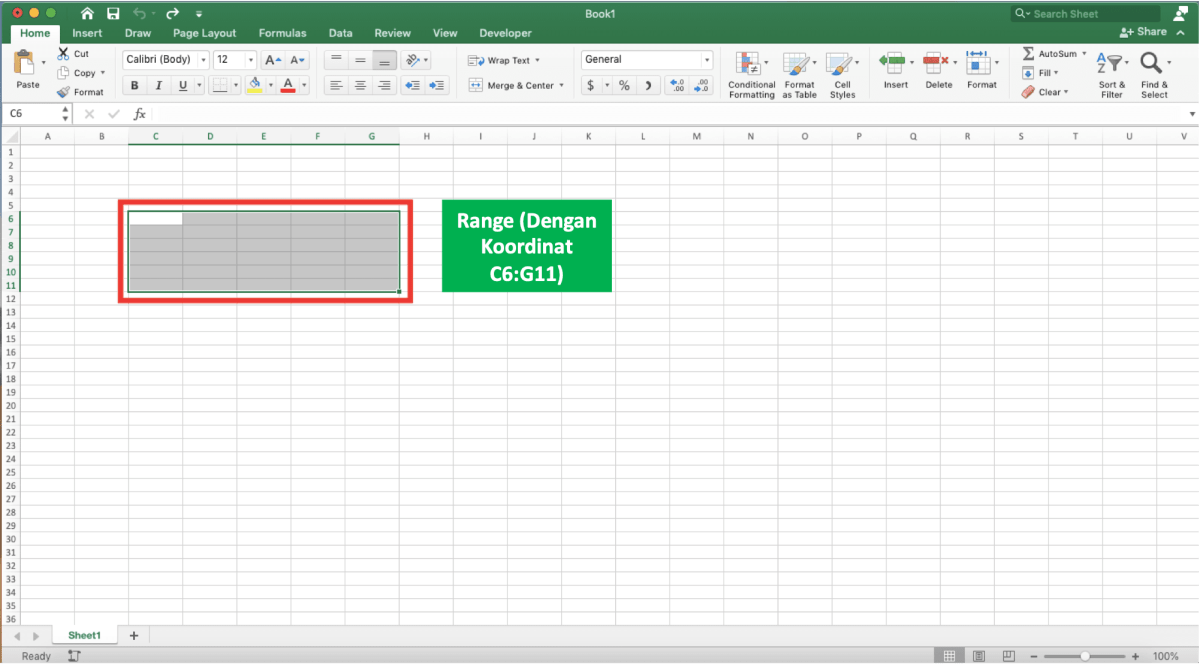Switch to the Formulas tab

click(281, 33)
